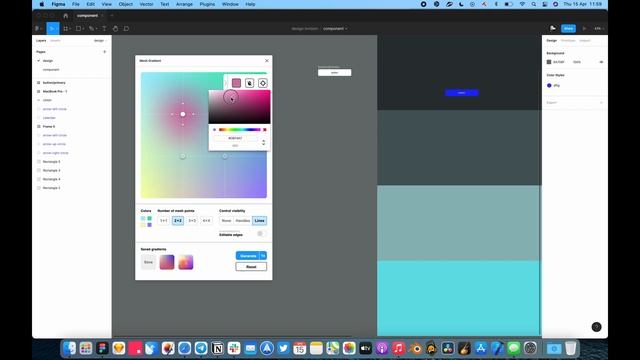Select the Pen tool

(91, 29)
